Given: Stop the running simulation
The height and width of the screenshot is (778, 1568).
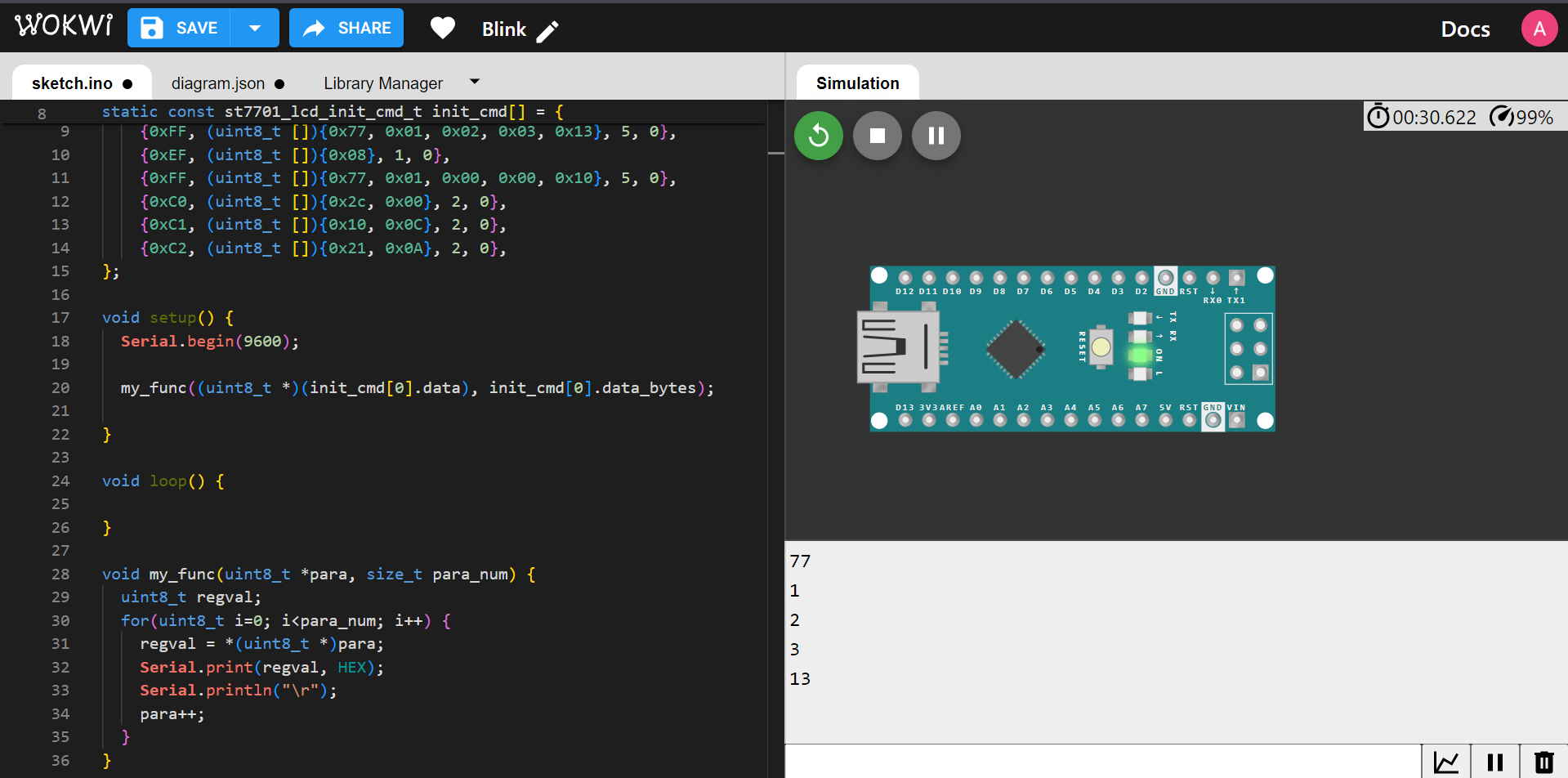Looking at the screenshot, I should [x=878, y=136].
